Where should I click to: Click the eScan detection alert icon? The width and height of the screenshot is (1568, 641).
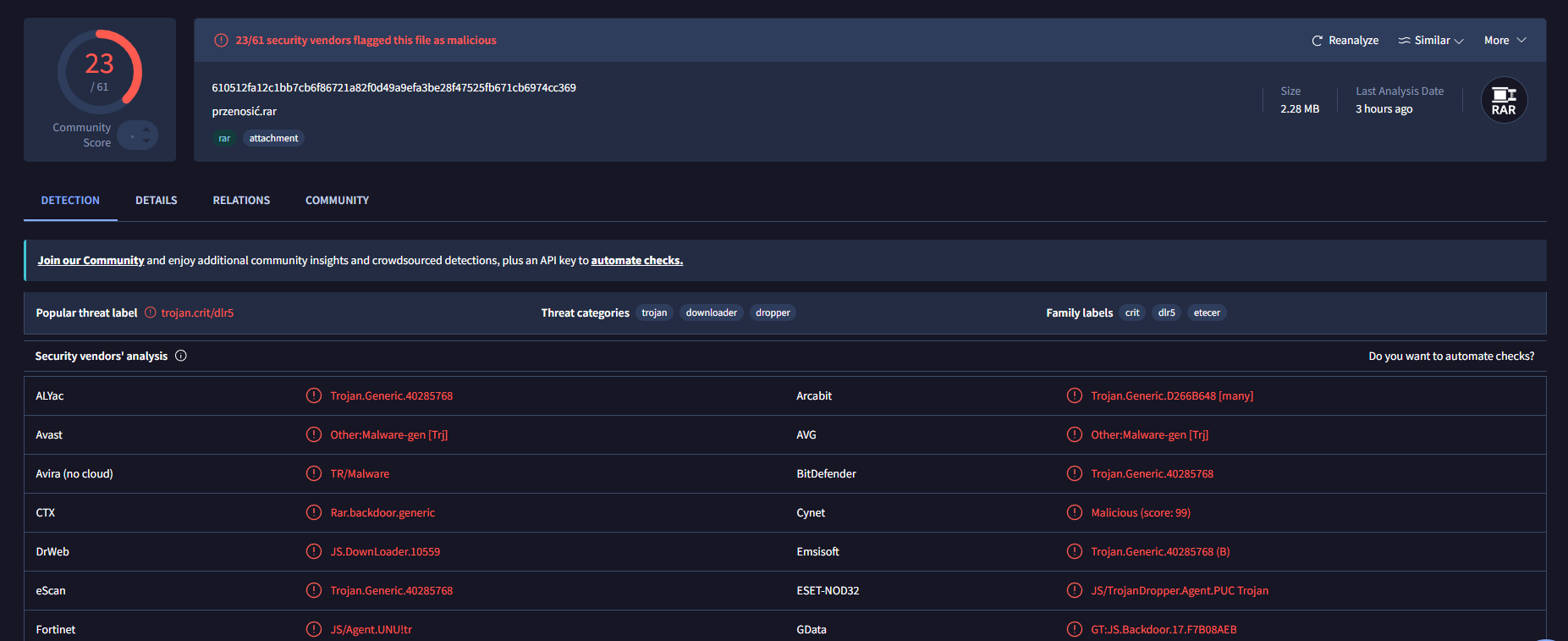(x=314, y=590)
